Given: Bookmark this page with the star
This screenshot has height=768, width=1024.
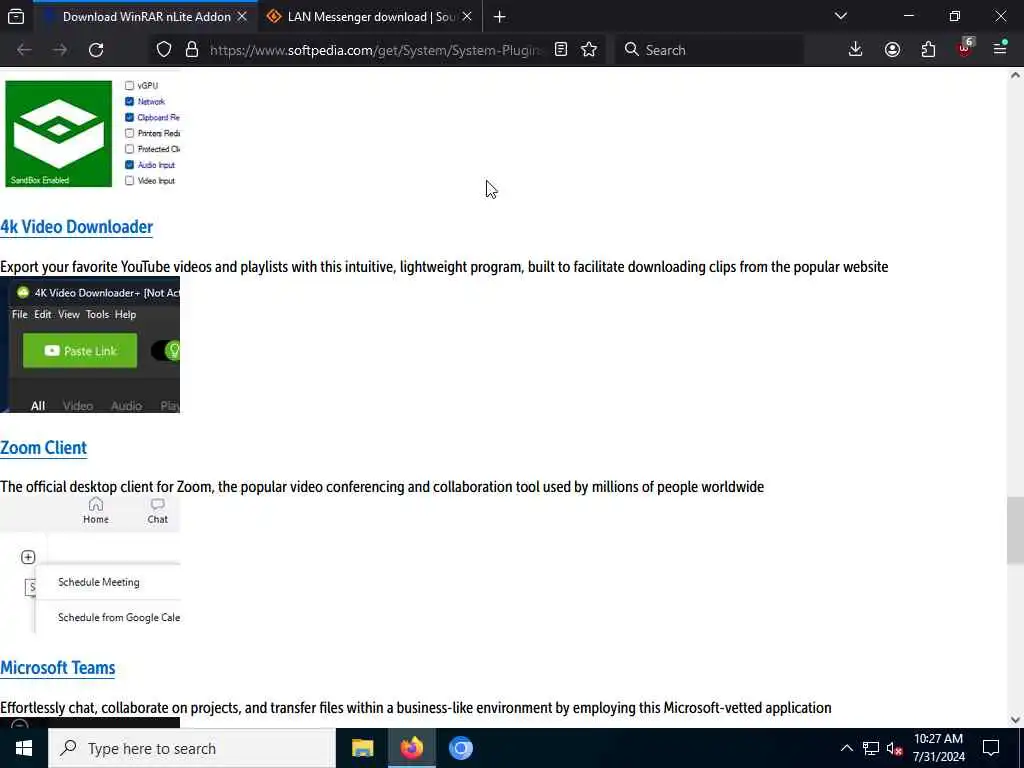Looking at the screenshot, I should pyautogui.click(x=589, y=50).
